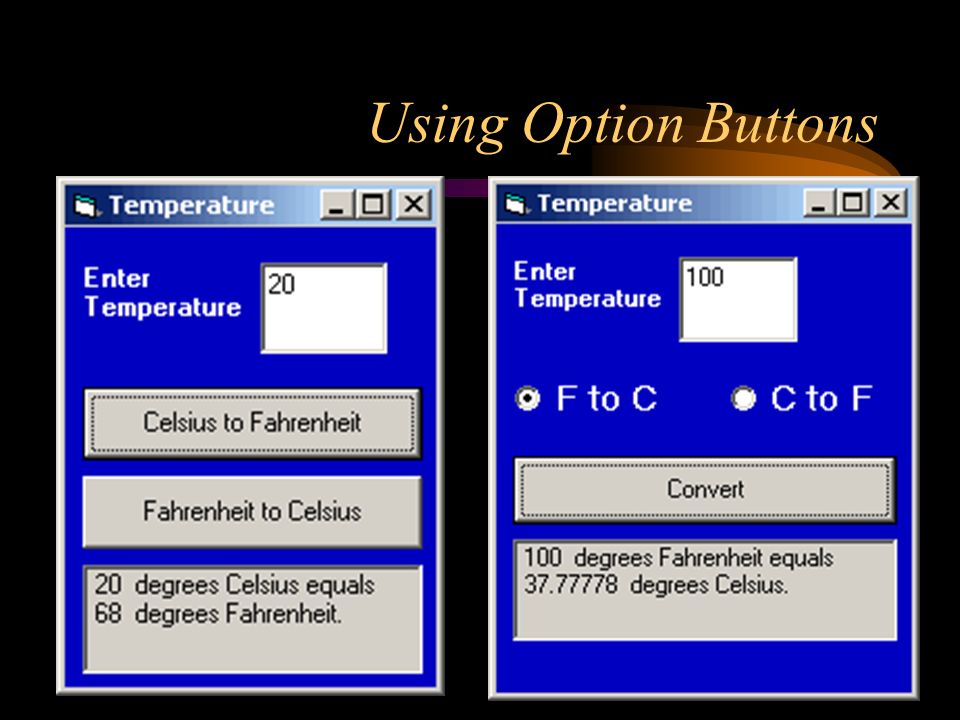Viewport: 960px width, 720px height.
Task: Maximize the right Temperature window
Action: pyautogui.click(x=853, y=202)
